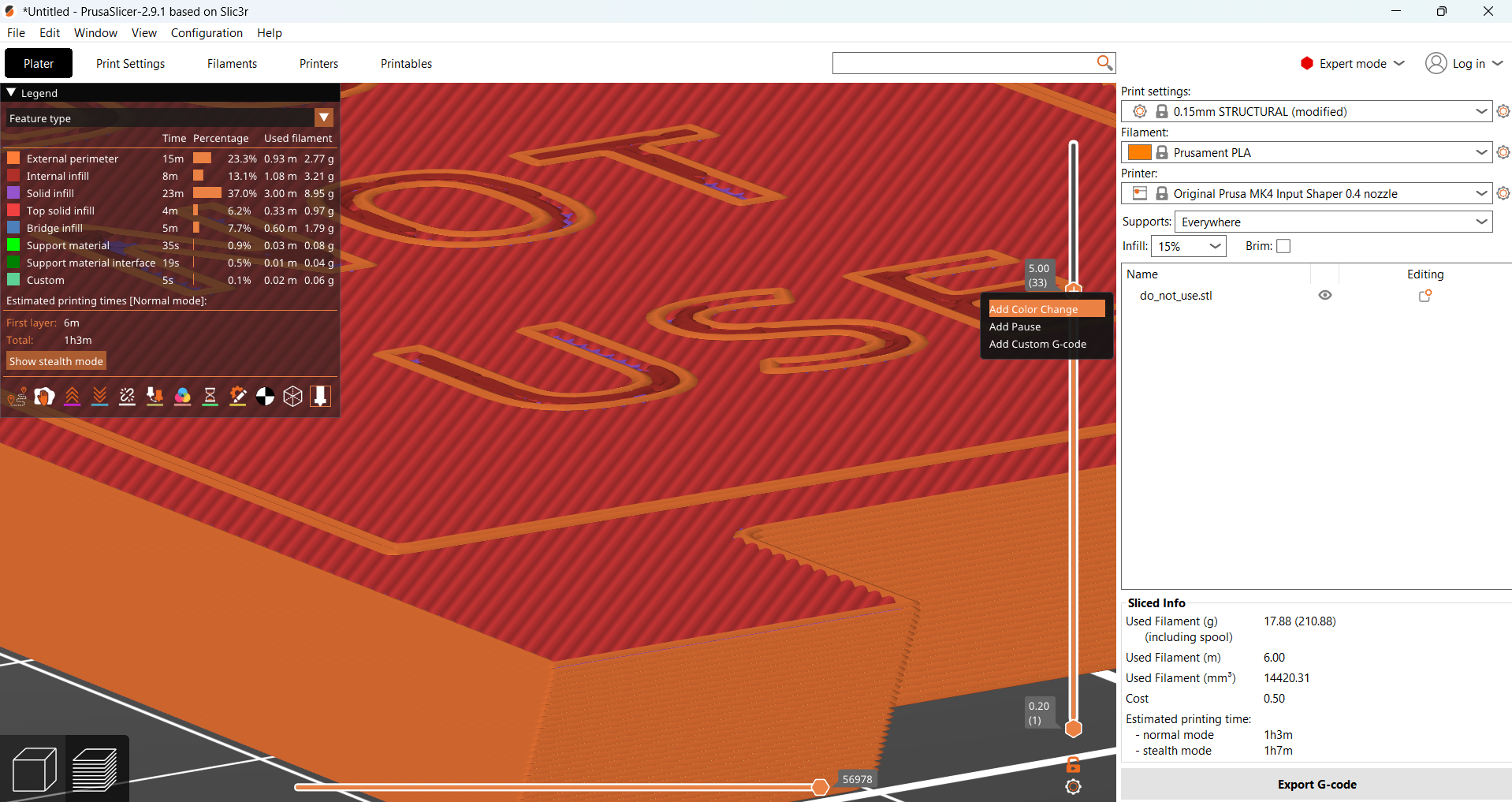Toggle the Color changes visibility icon
Viewport: 1512px width, 802px height.
(183, 397)
